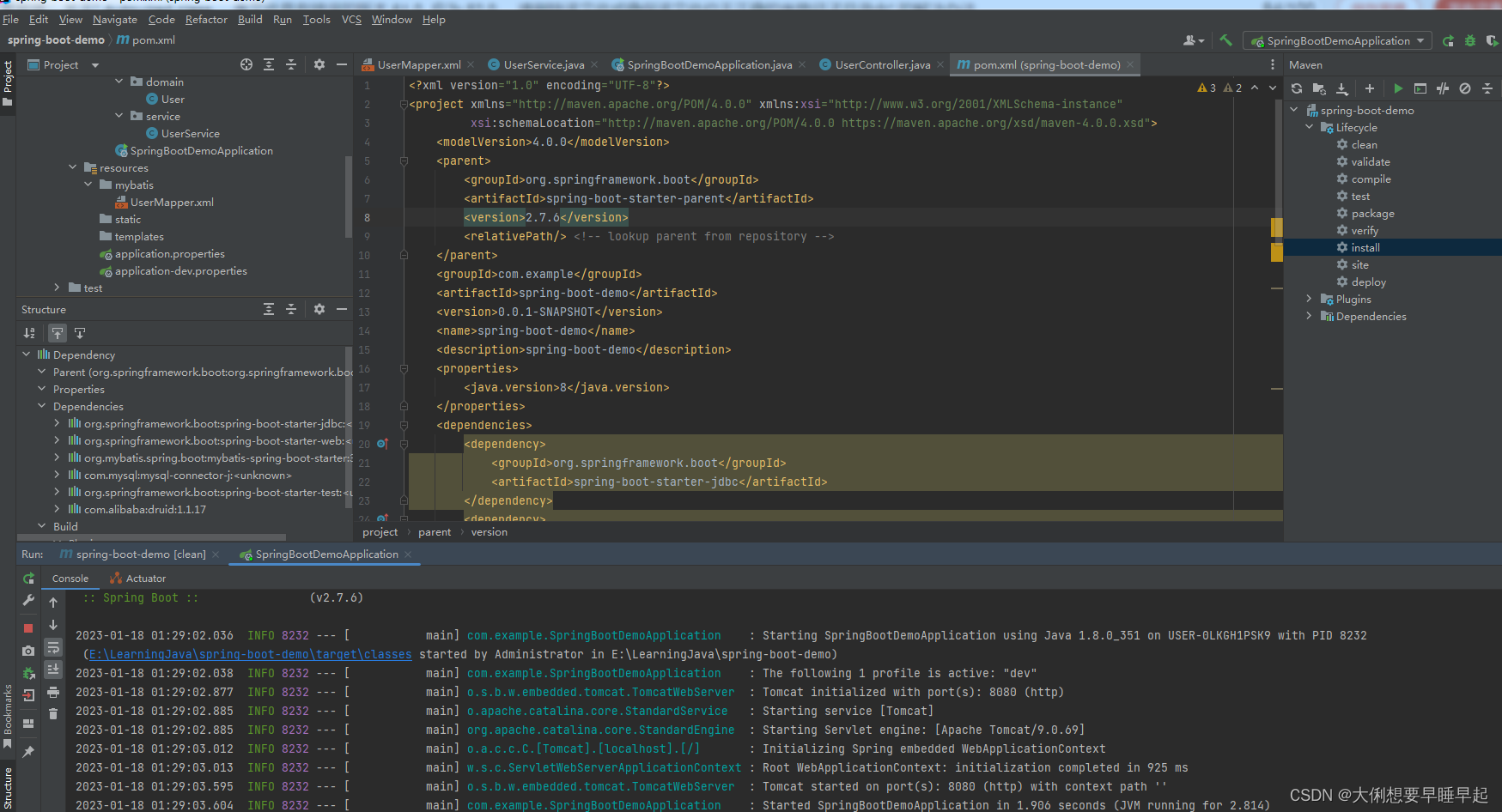Click the Debug bug icon in the top toolbar
This screenshot has height=812, width=1502.
(1470, 40)
